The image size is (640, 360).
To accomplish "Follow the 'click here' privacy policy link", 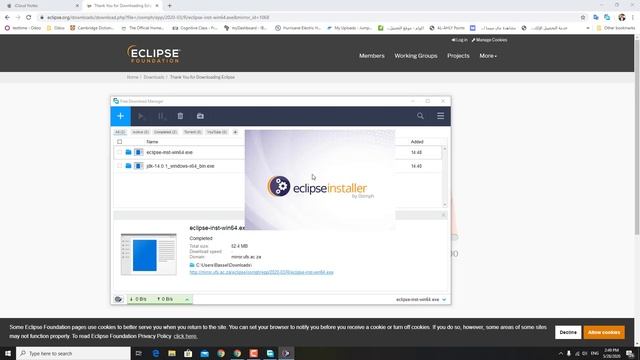I will pos(185,336).
